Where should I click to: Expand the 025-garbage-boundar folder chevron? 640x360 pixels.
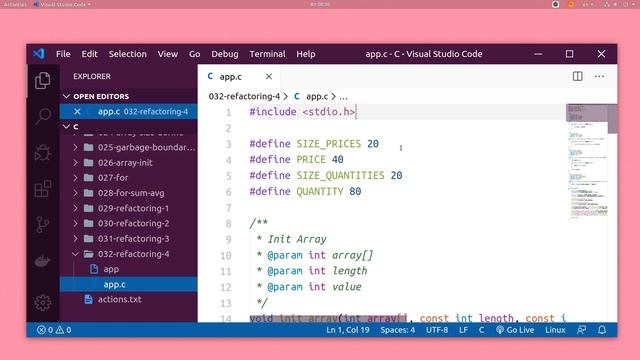(75, 147)
